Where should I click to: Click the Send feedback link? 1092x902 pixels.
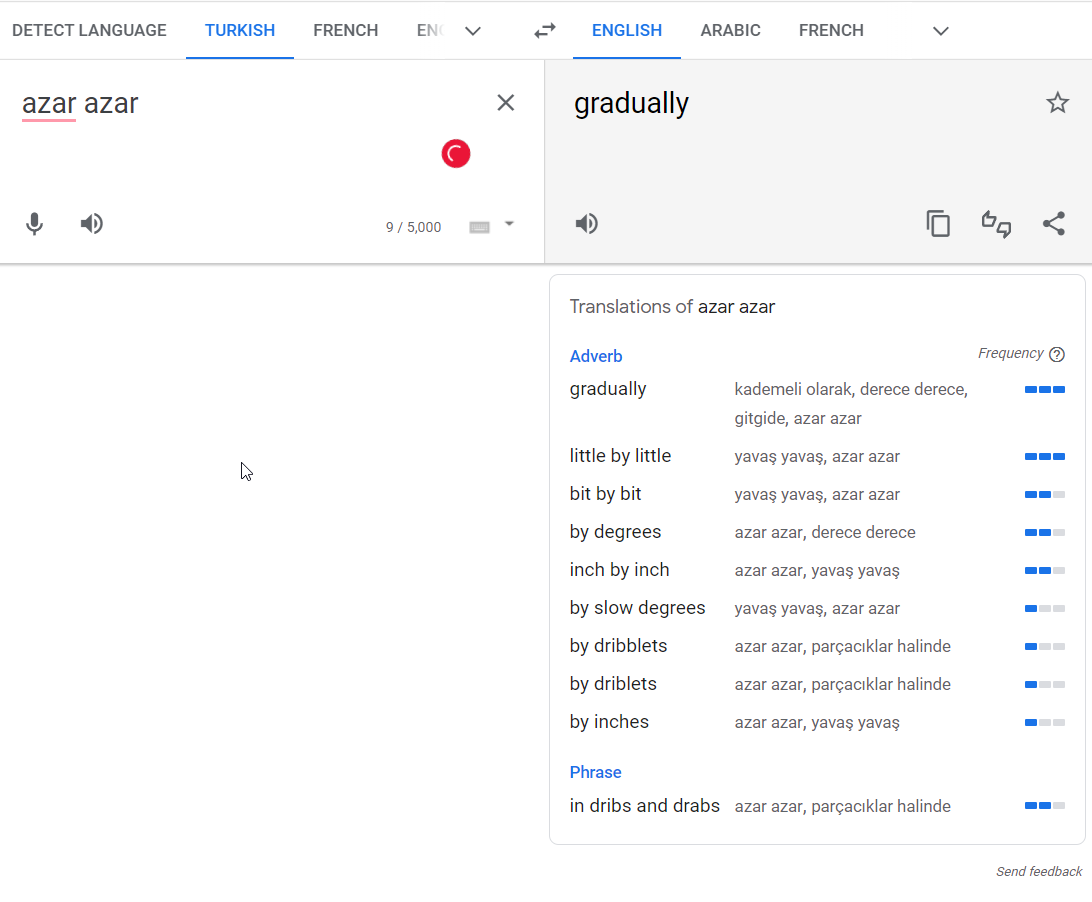[1038, 872]
